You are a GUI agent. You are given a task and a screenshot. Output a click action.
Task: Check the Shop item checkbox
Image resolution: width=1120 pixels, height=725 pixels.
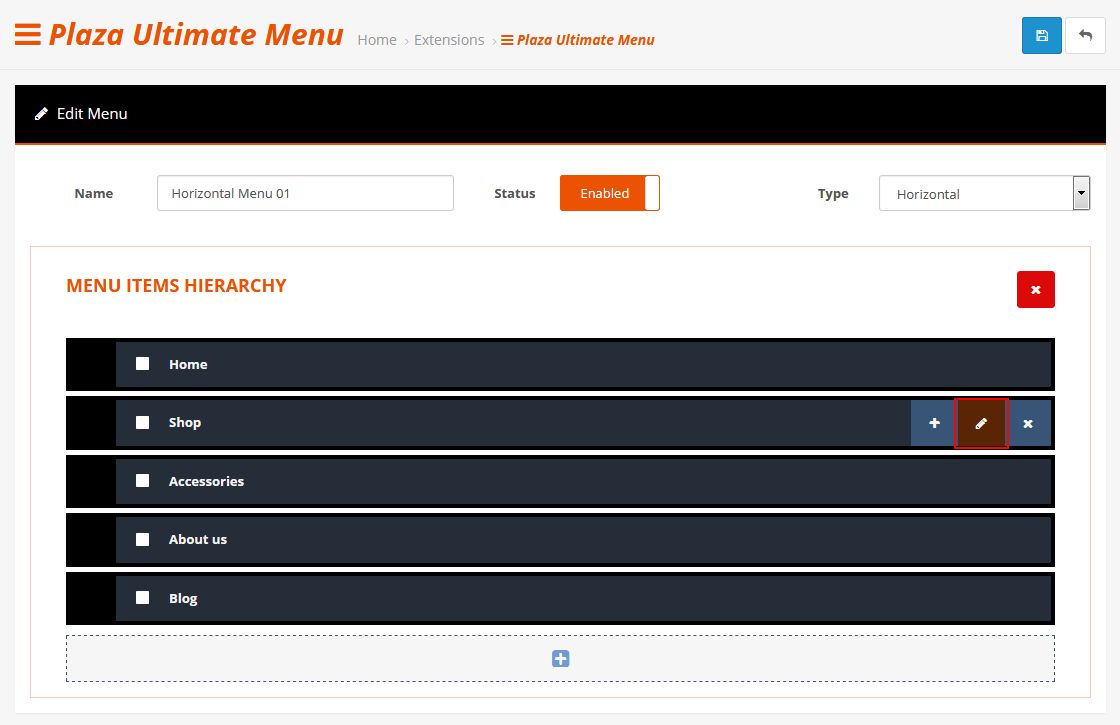(143, 422)
